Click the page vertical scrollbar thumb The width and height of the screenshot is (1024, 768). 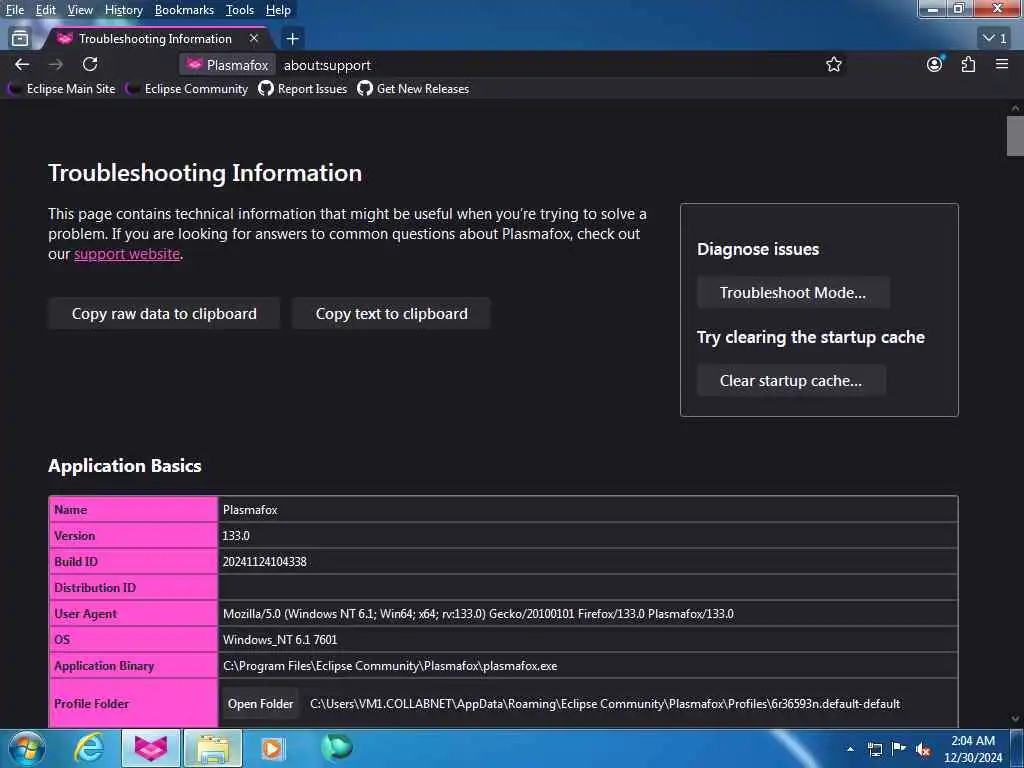point(1015,136)
